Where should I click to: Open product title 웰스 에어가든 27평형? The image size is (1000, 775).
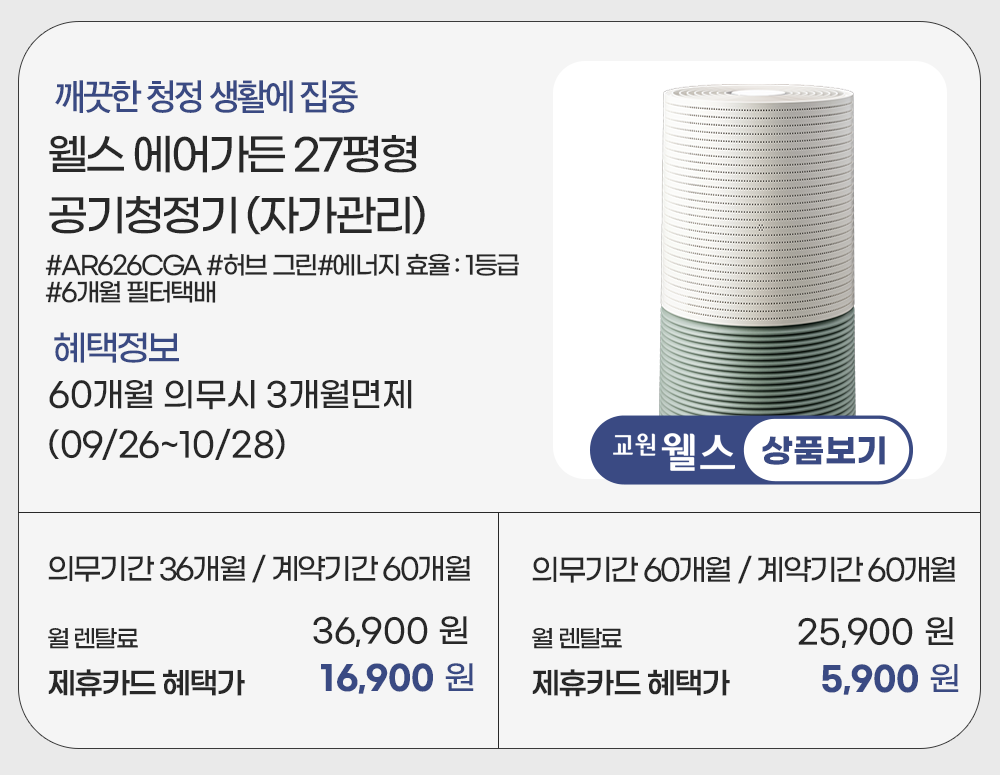click(231, 155)
